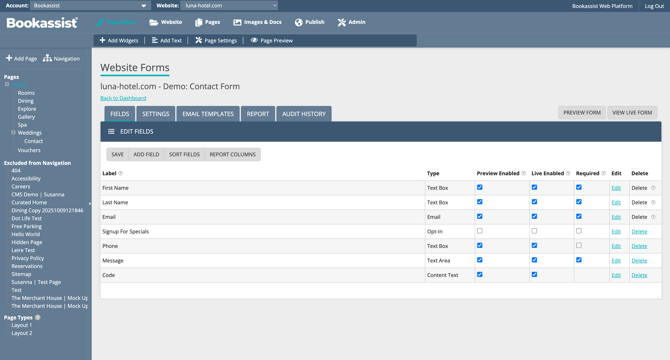The width and height of the screenshot is (670, 360).
Task: Click the Publish globe icon
Action: pyautogui.click(x=299, y=22)
